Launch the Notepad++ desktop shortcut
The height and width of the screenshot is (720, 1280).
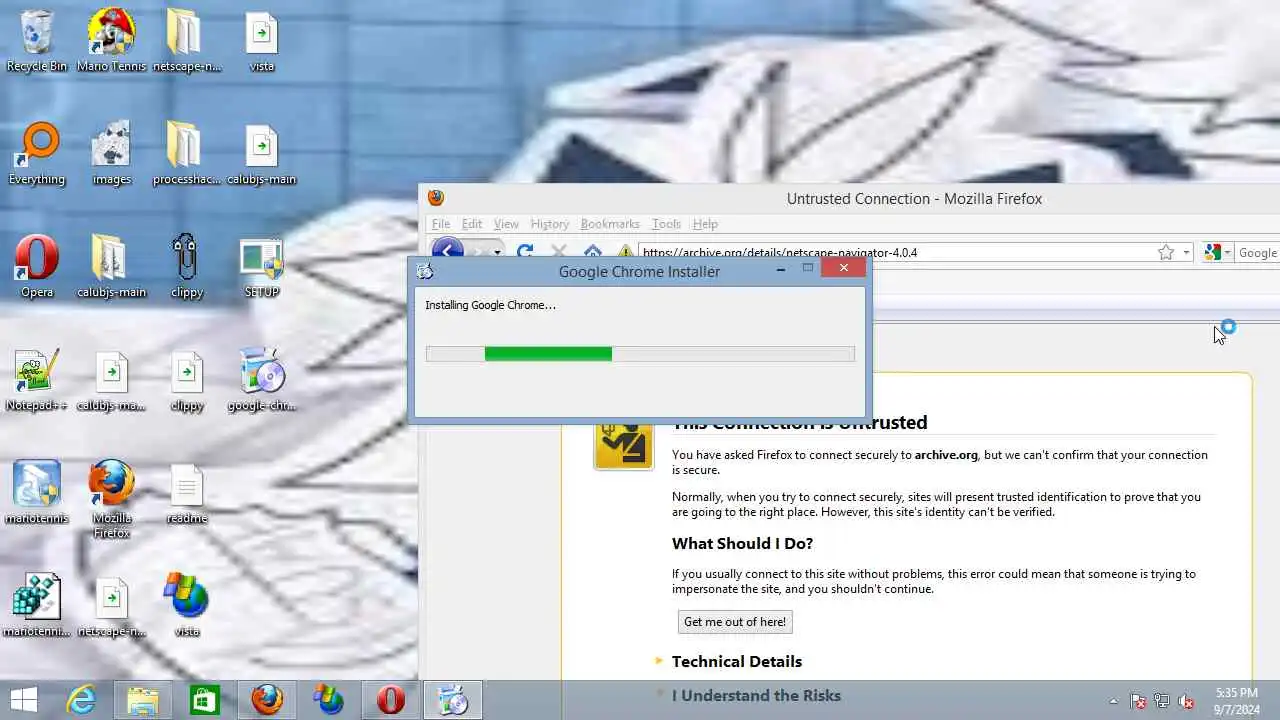(x=37, y=379)
